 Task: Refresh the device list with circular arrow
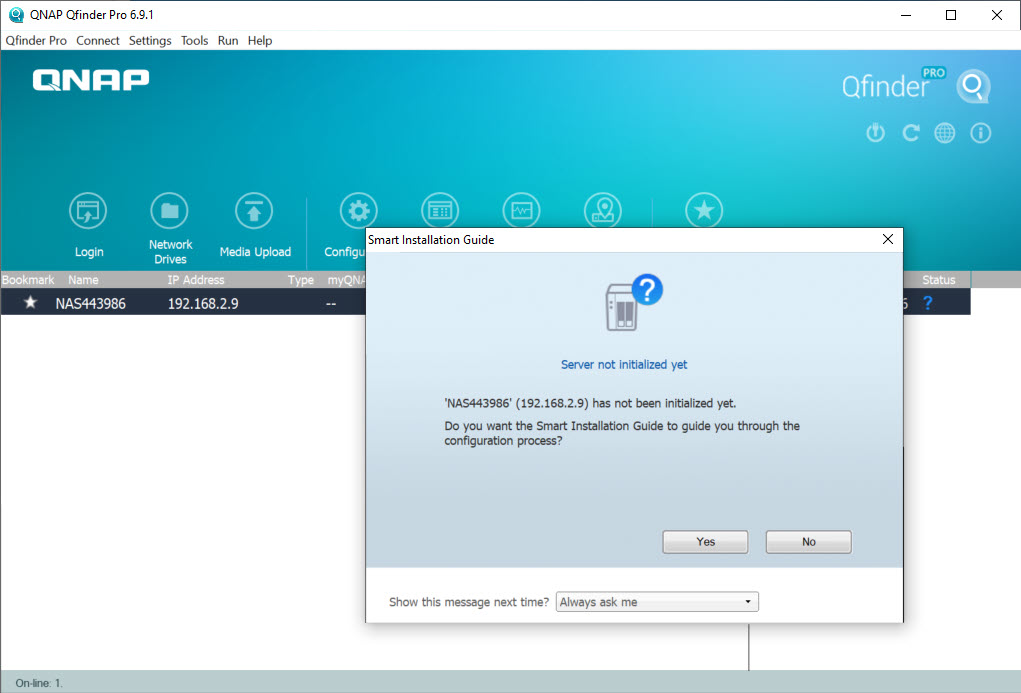[910, 133]
